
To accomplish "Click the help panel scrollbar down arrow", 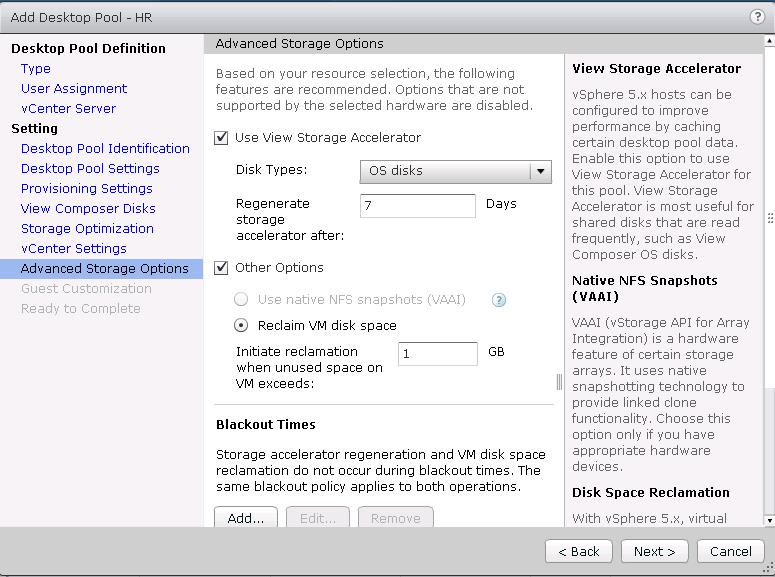I will 769,520.
